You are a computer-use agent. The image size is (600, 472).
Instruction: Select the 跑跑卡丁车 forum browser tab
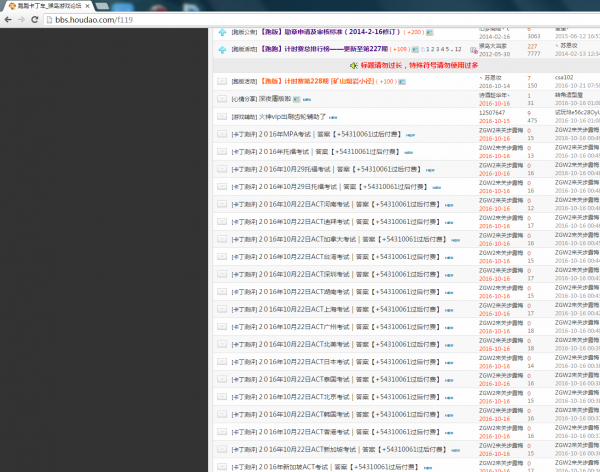point(49,6)
